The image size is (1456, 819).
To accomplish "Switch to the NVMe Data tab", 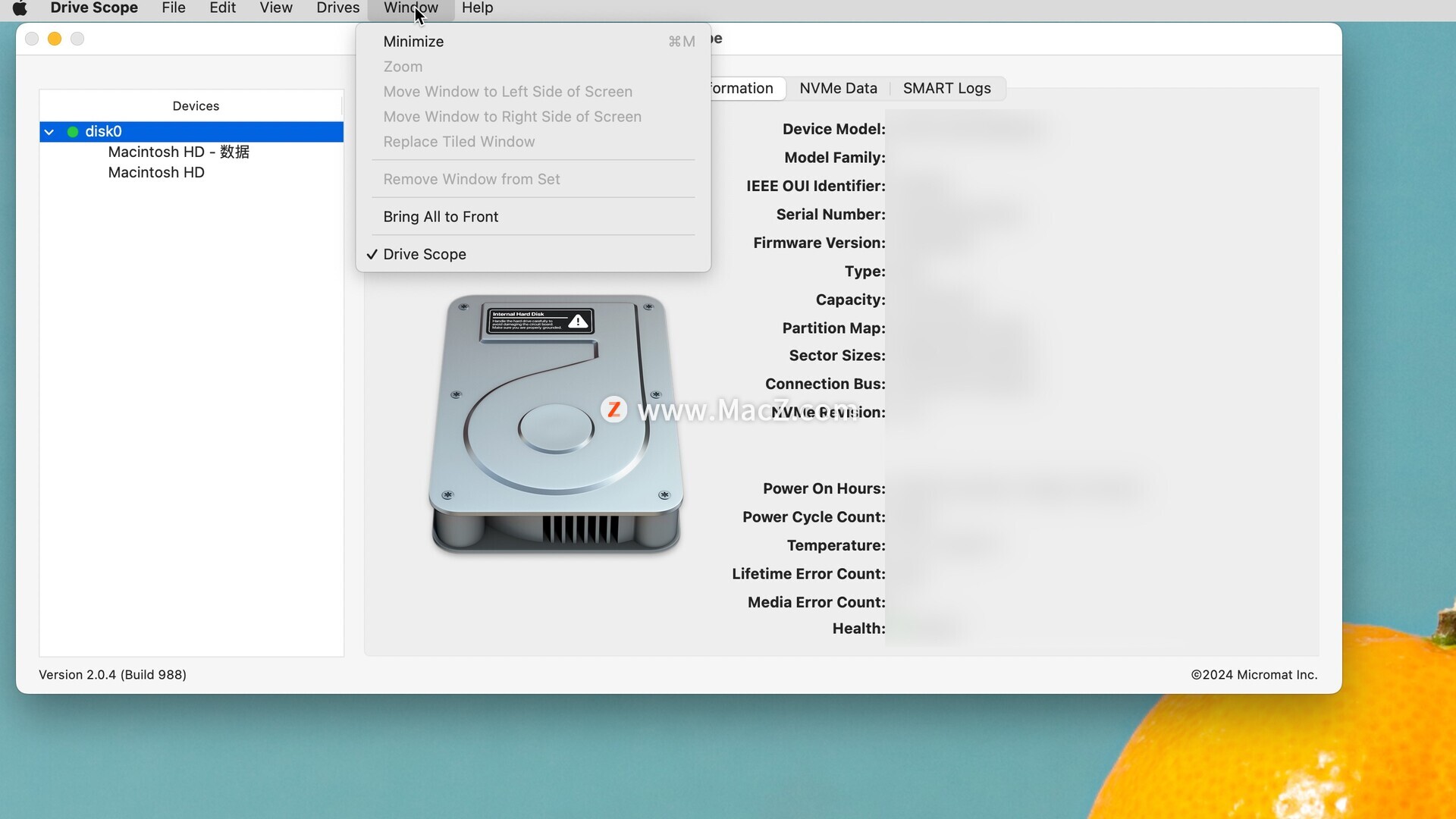I will click(x=838, y=89).
